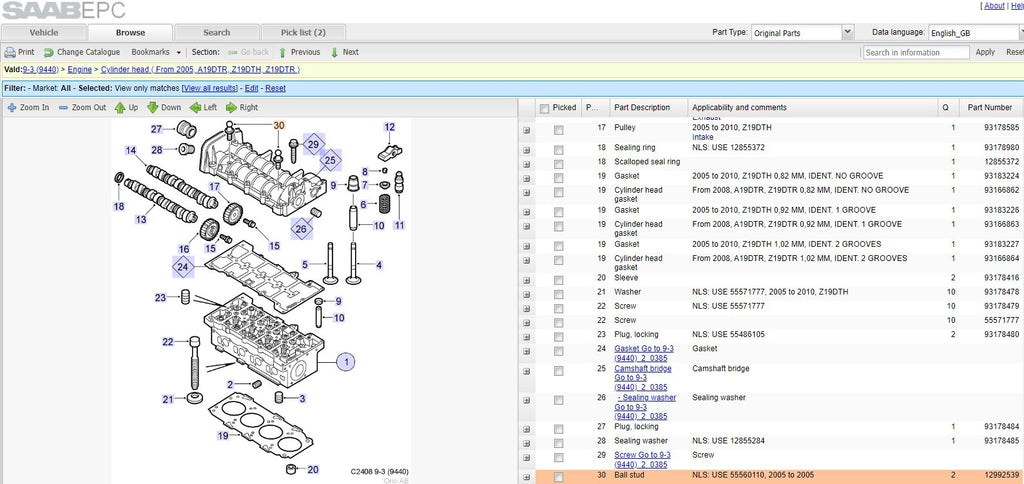Click the Search in information field
Viewport: 1024px width, 484px height.
tap(916, 52)
